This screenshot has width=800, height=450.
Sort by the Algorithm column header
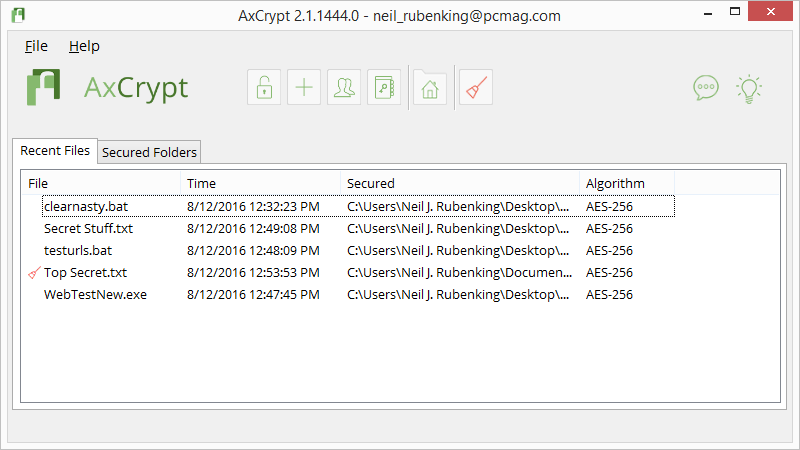pyautogui.click(x=627, y=183)
